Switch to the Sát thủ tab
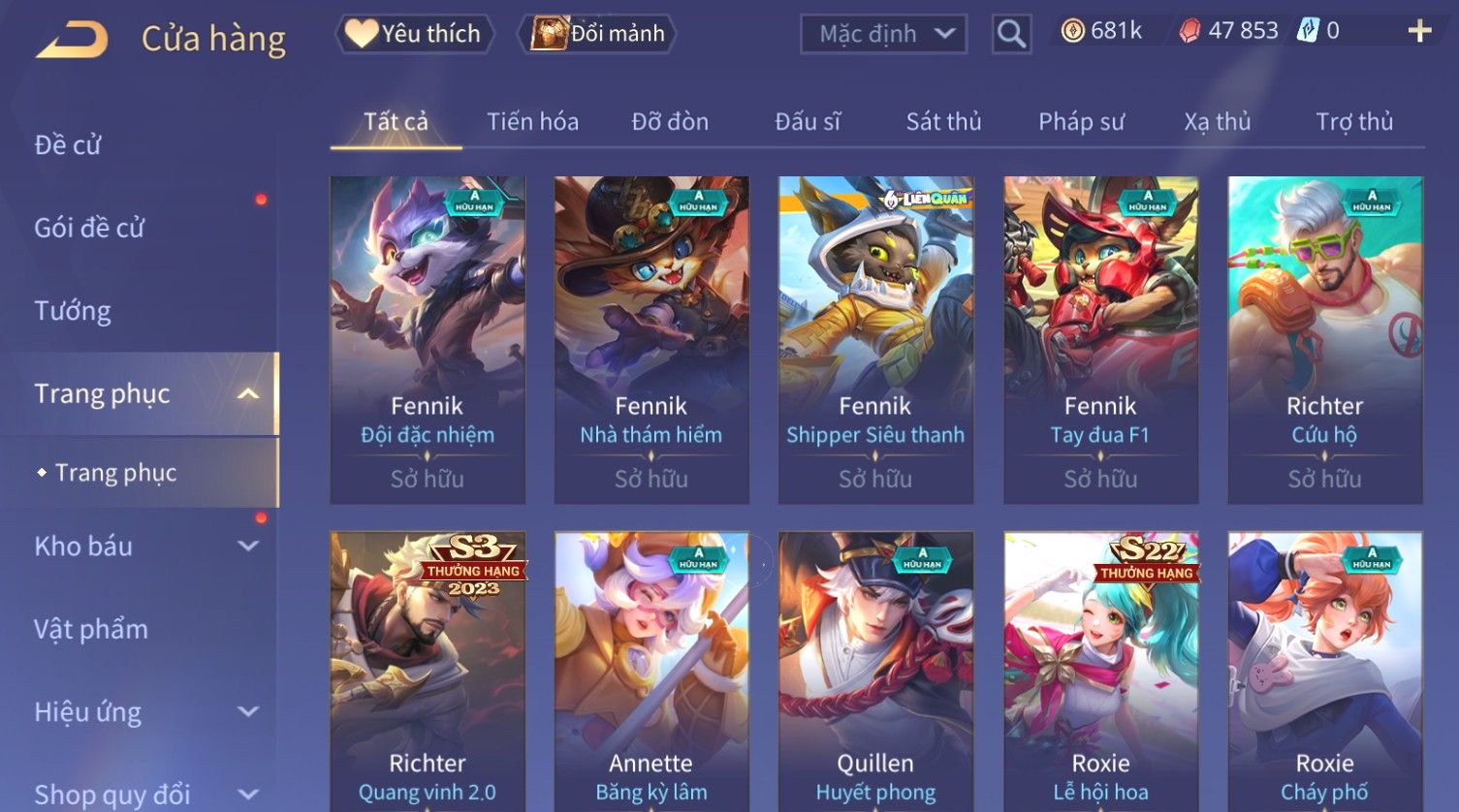 943,122
